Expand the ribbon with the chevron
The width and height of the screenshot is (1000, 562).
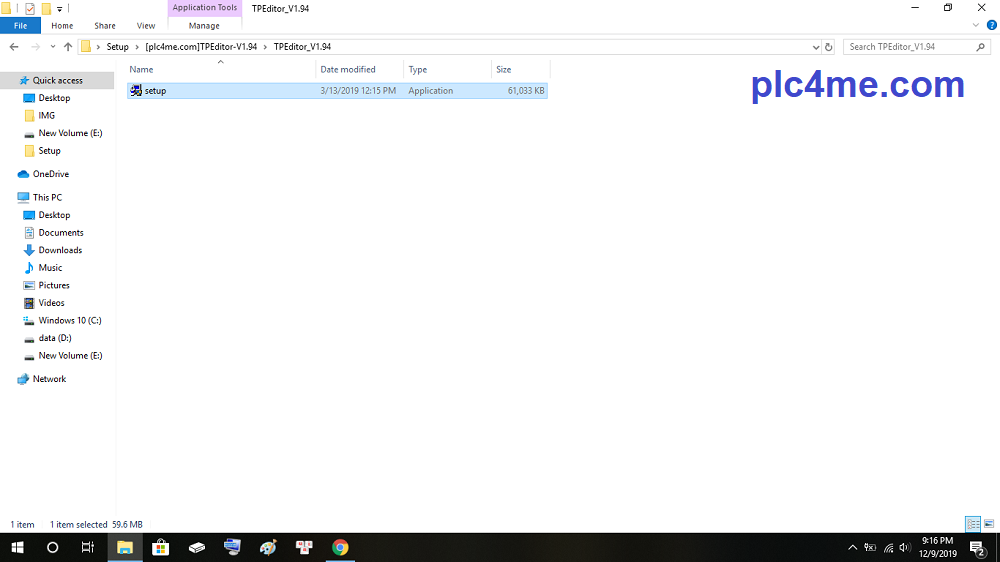[976, 25]
